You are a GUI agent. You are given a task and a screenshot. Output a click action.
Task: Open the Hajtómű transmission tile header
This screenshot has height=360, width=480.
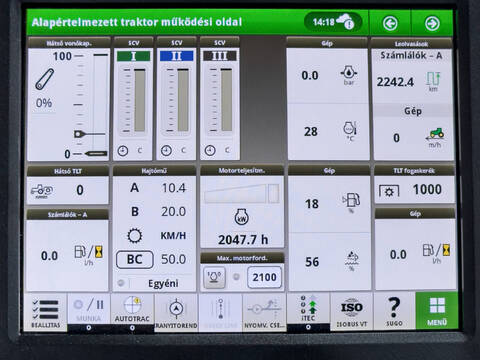tap(154, 171)
